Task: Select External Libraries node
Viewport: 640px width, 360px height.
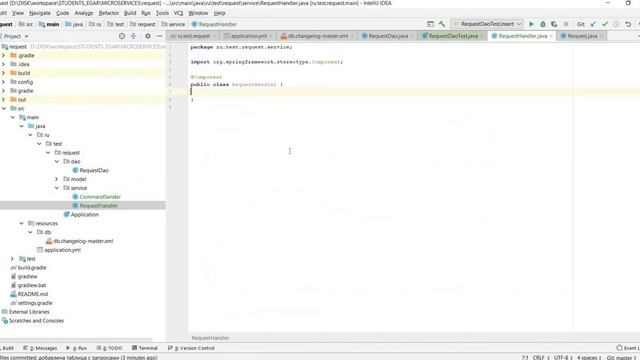Action: pos(29,312)
